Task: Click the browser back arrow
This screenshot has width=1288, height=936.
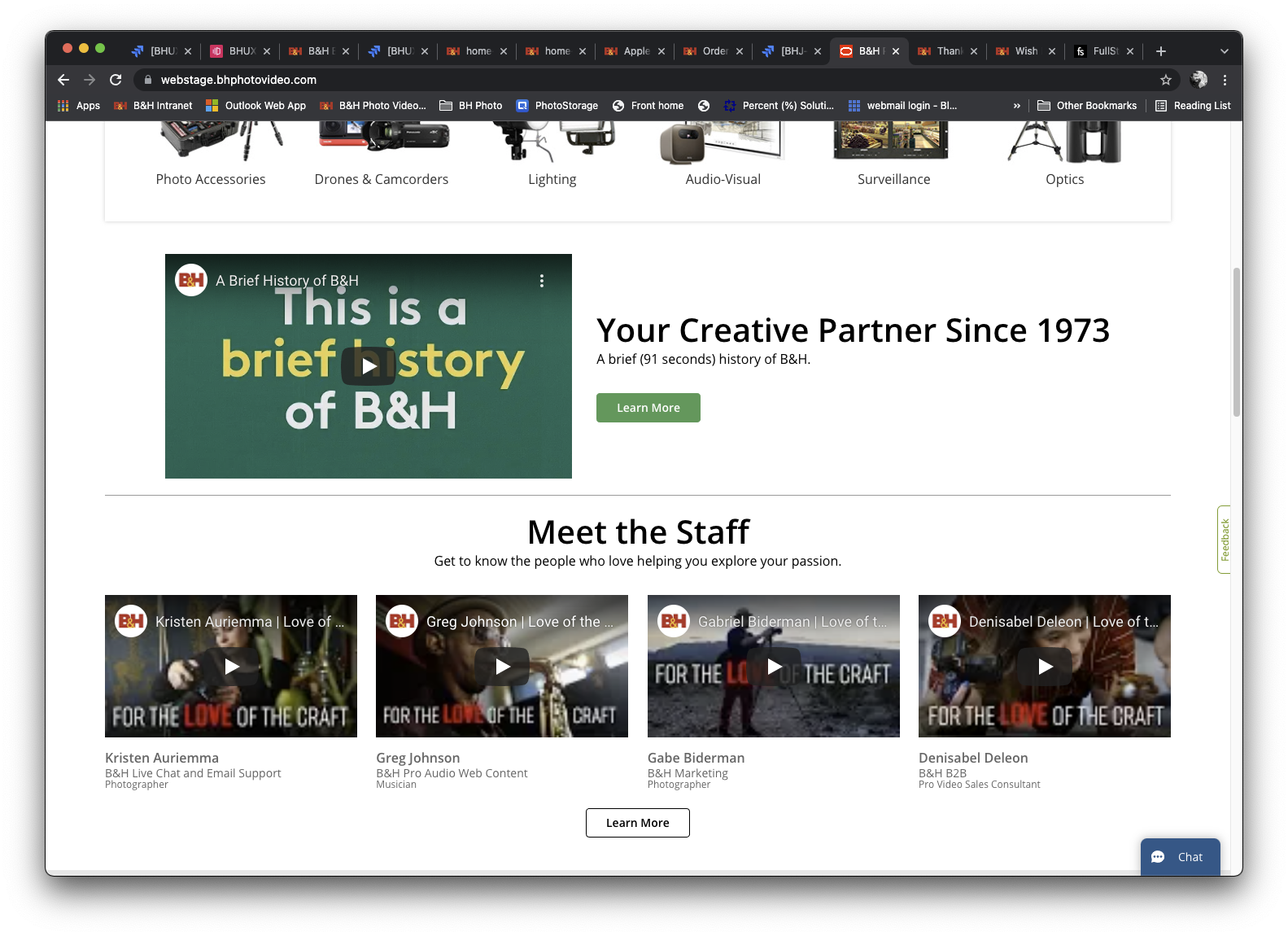Action: pos(63,80)
